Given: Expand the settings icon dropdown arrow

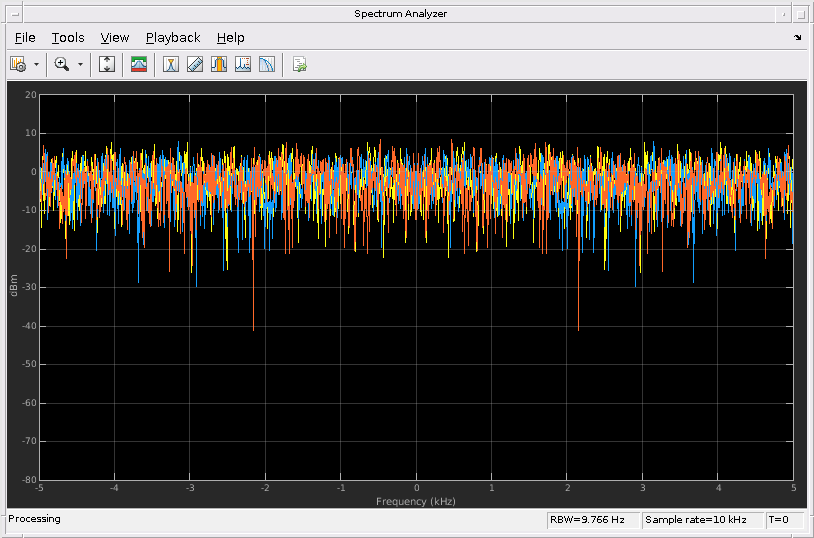Looking at the screenshot, I should point(37,64).
